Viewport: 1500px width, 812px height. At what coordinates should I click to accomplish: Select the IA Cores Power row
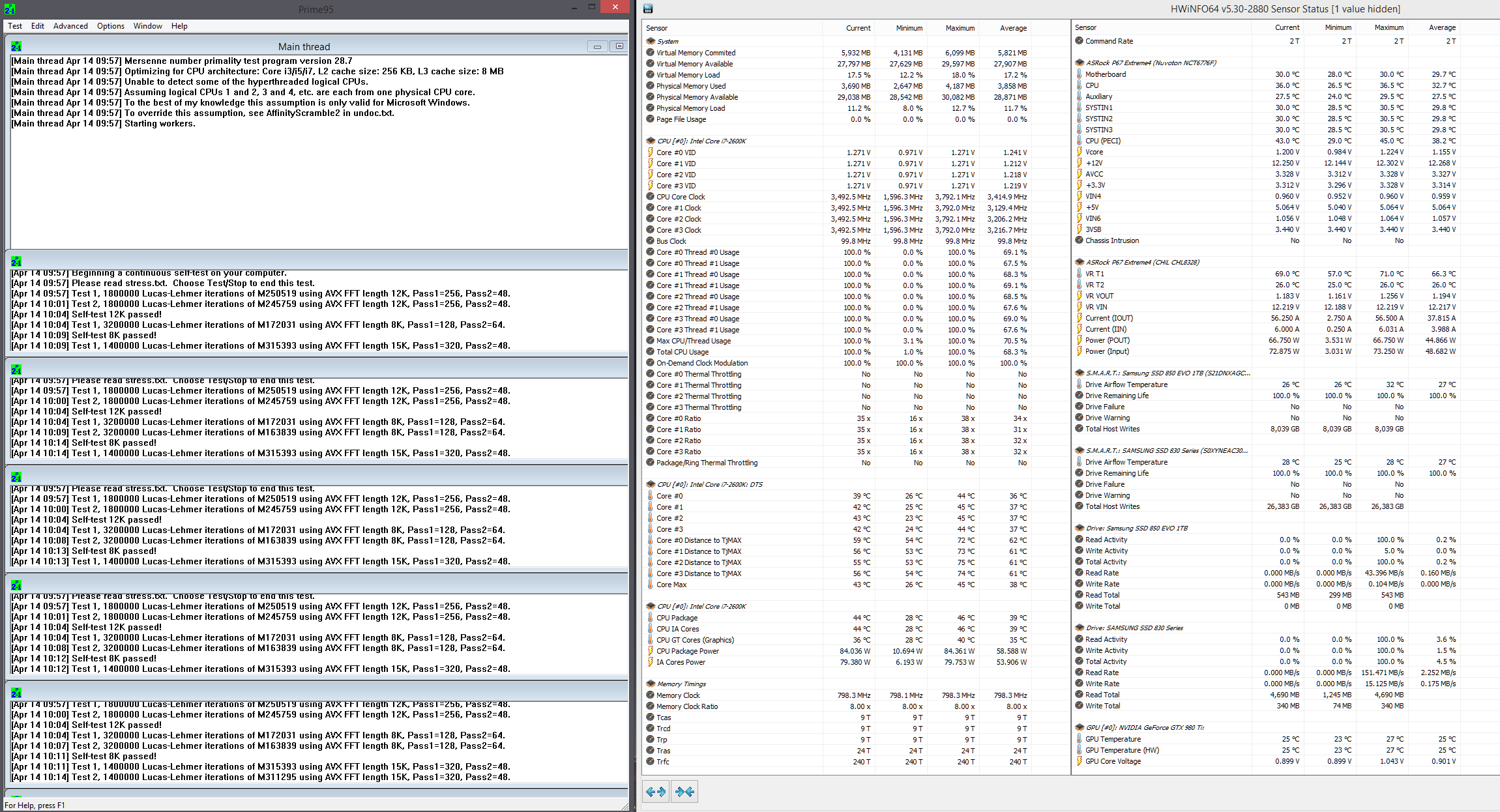(836, 662)
